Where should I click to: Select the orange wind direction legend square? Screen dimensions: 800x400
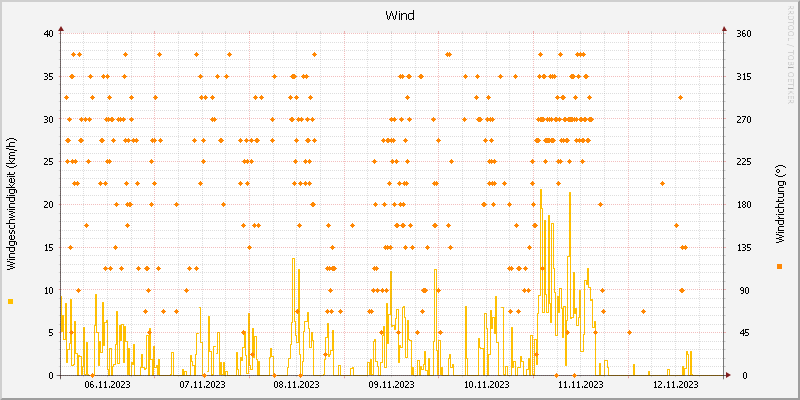[x=779, y=266]
